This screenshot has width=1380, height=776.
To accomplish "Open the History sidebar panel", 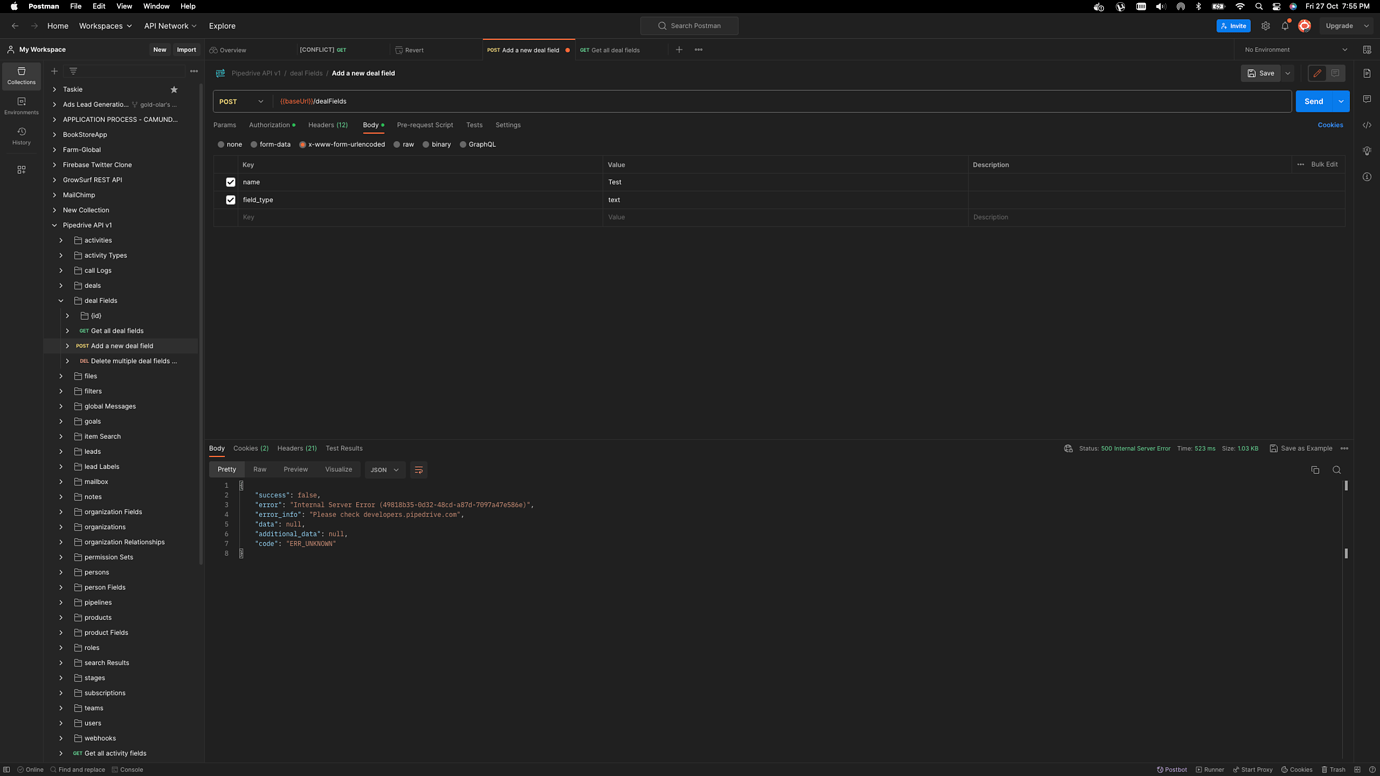I will (21, 136).
